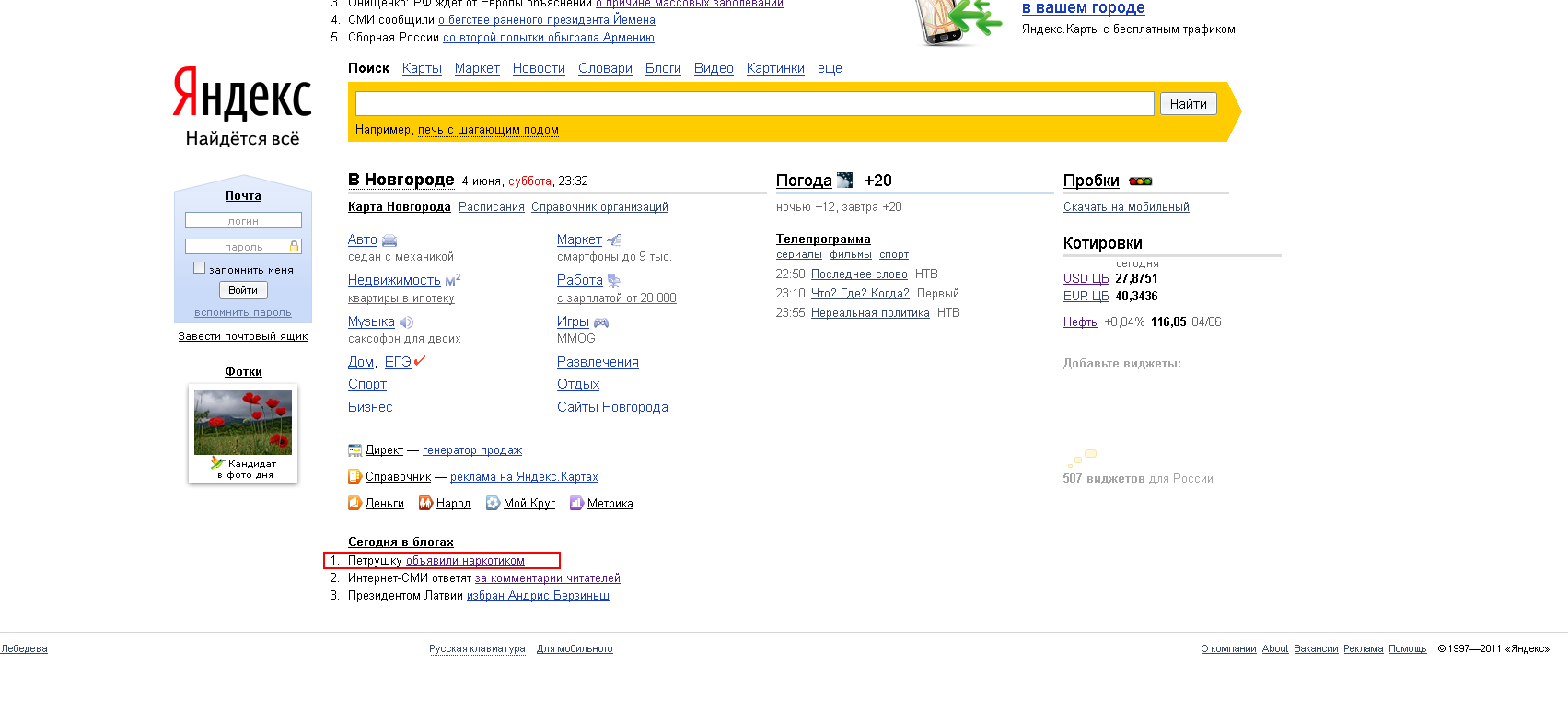Open the Карта Новгорода link

(x=400, y=207)
